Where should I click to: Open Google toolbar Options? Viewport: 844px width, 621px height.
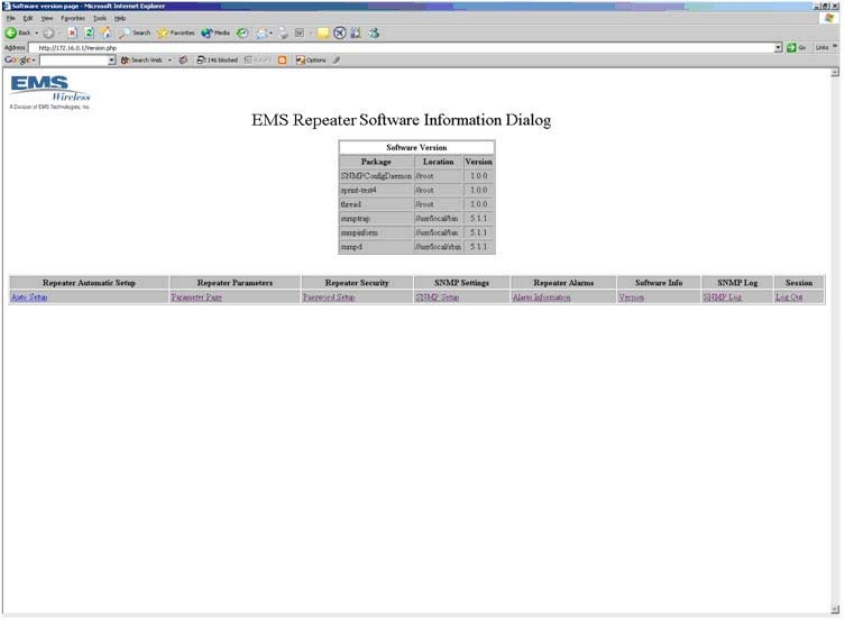[x=311, y=60]
